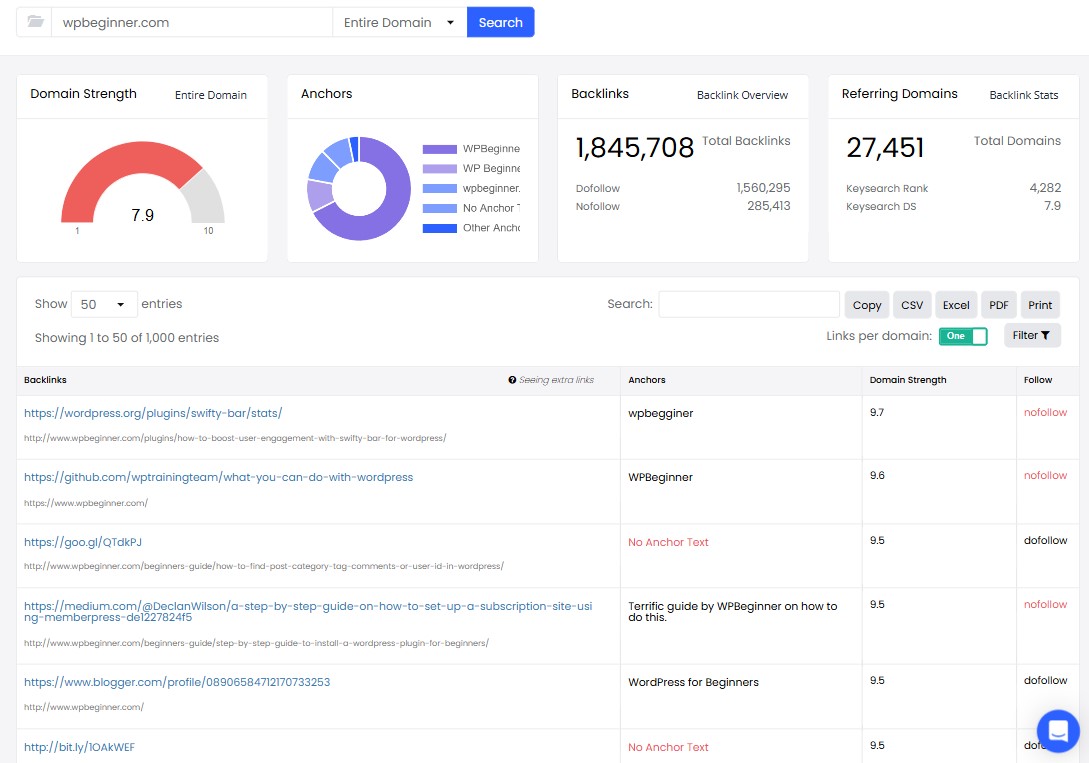
Task: Click the Entire Domain link in Domain Strength card
Action: [x=210, y=95]
